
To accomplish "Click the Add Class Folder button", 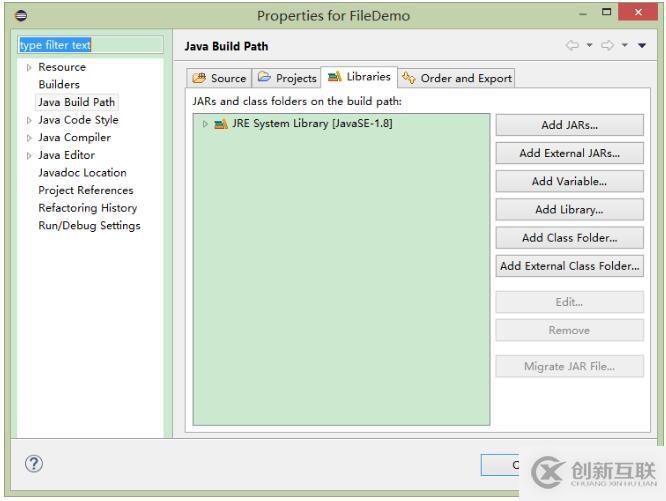I will tap(569, 238).
